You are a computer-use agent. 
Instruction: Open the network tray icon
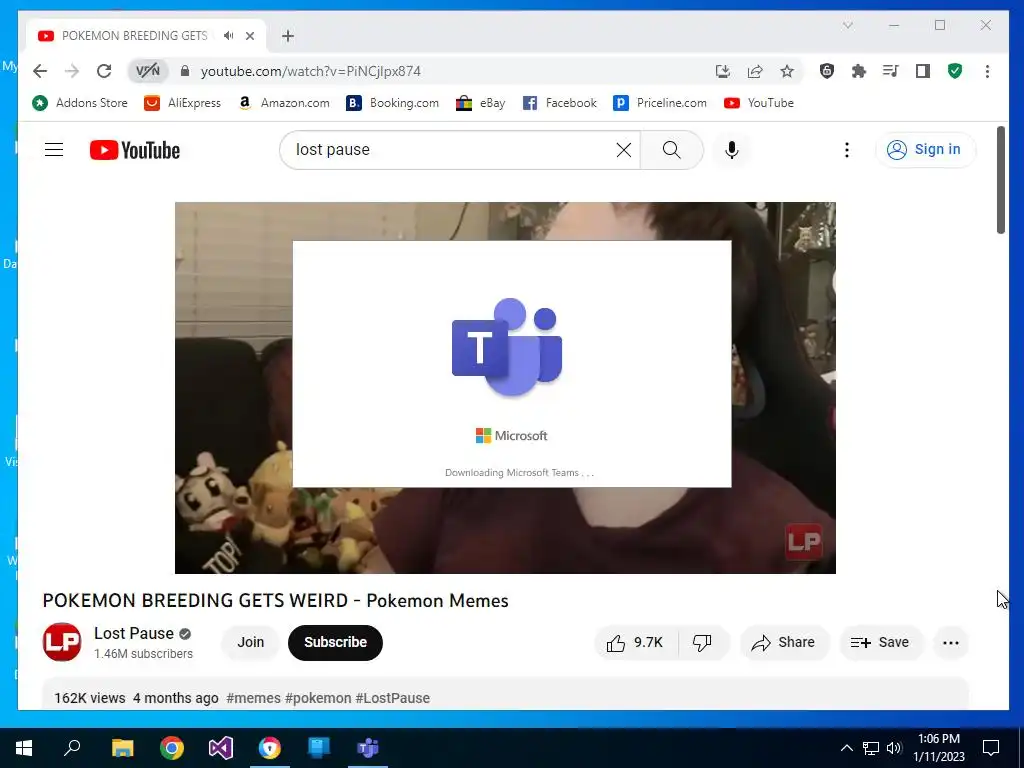click(871, 748)
